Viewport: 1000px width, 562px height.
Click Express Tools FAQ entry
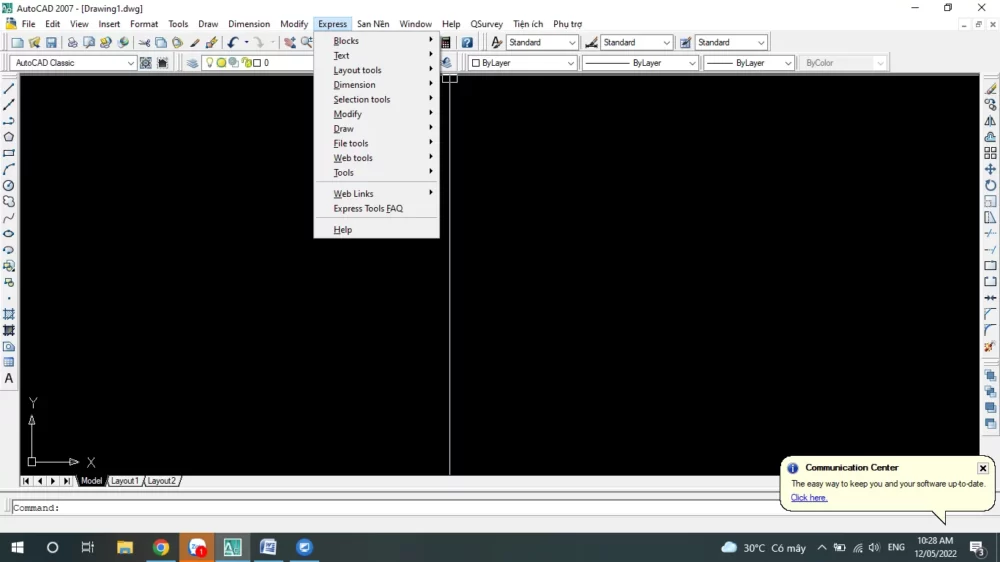pos(368,209)
